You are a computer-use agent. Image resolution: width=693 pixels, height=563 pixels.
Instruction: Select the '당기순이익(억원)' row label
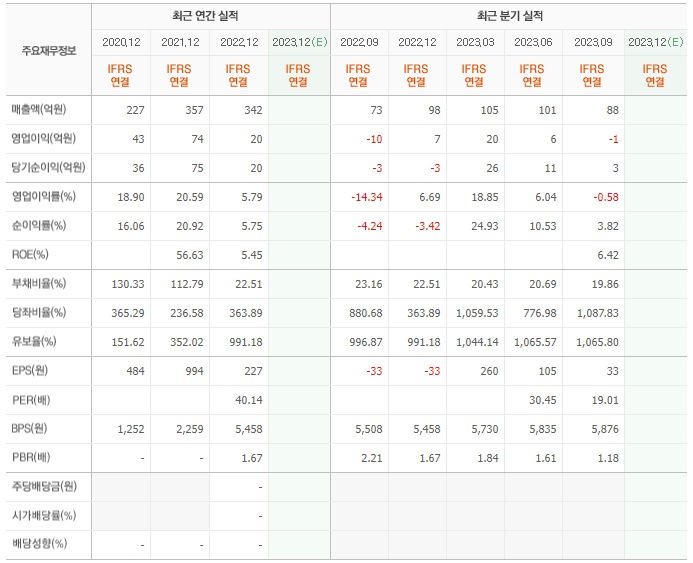coord(49,167)
